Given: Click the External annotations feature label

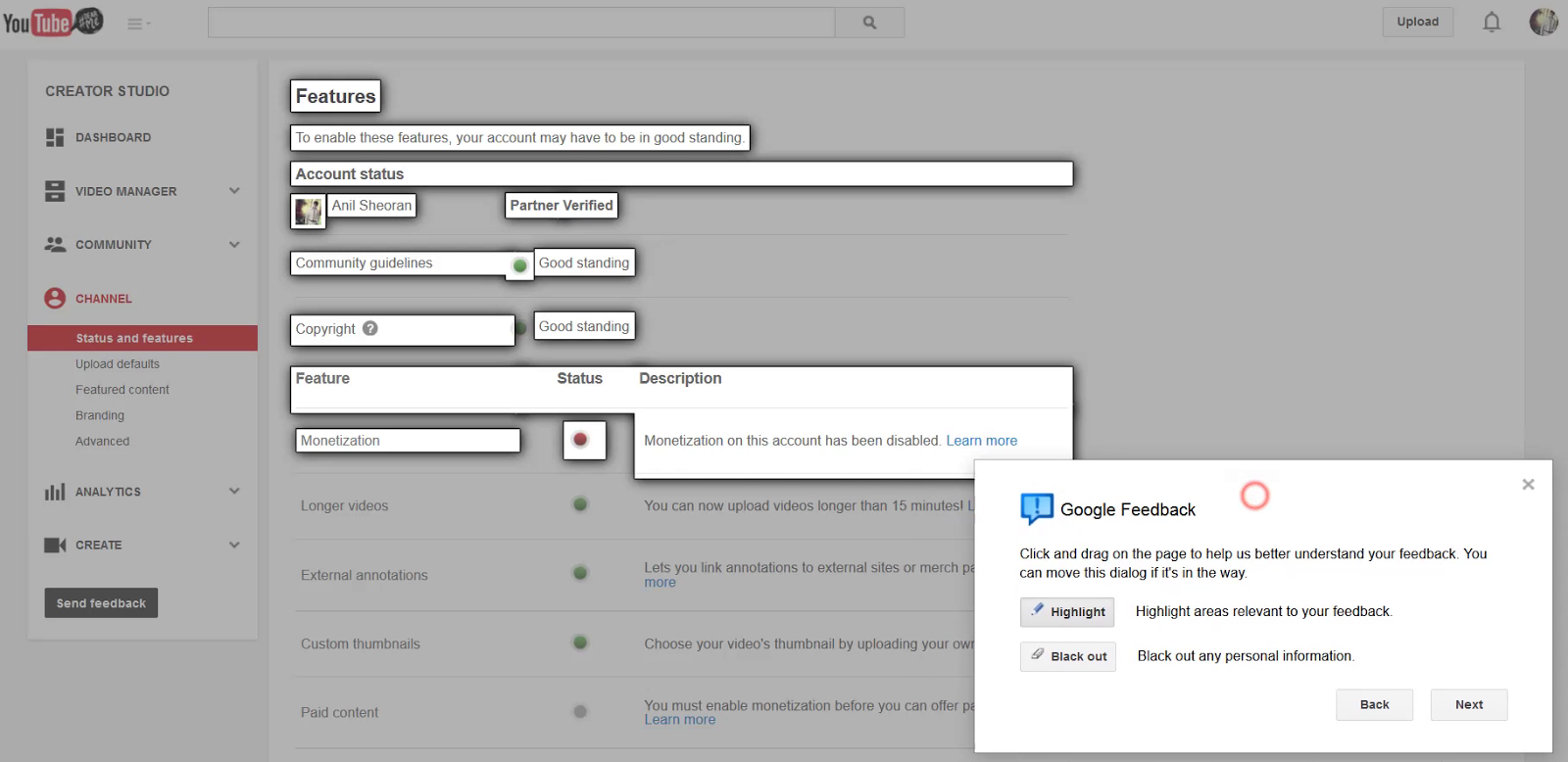Looking at the screenshot, I should pos(365,575).
